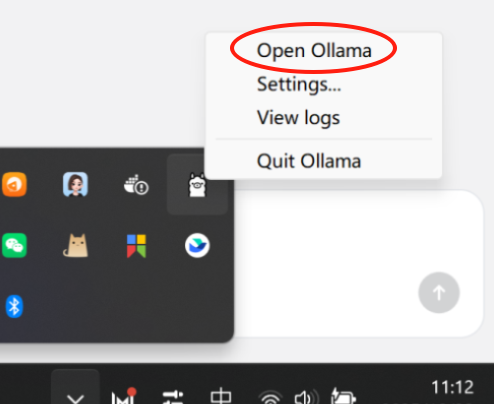494x404 pixels.
Task: Open the Wi-Fi network taskbar icon
Action: (270, 397)
